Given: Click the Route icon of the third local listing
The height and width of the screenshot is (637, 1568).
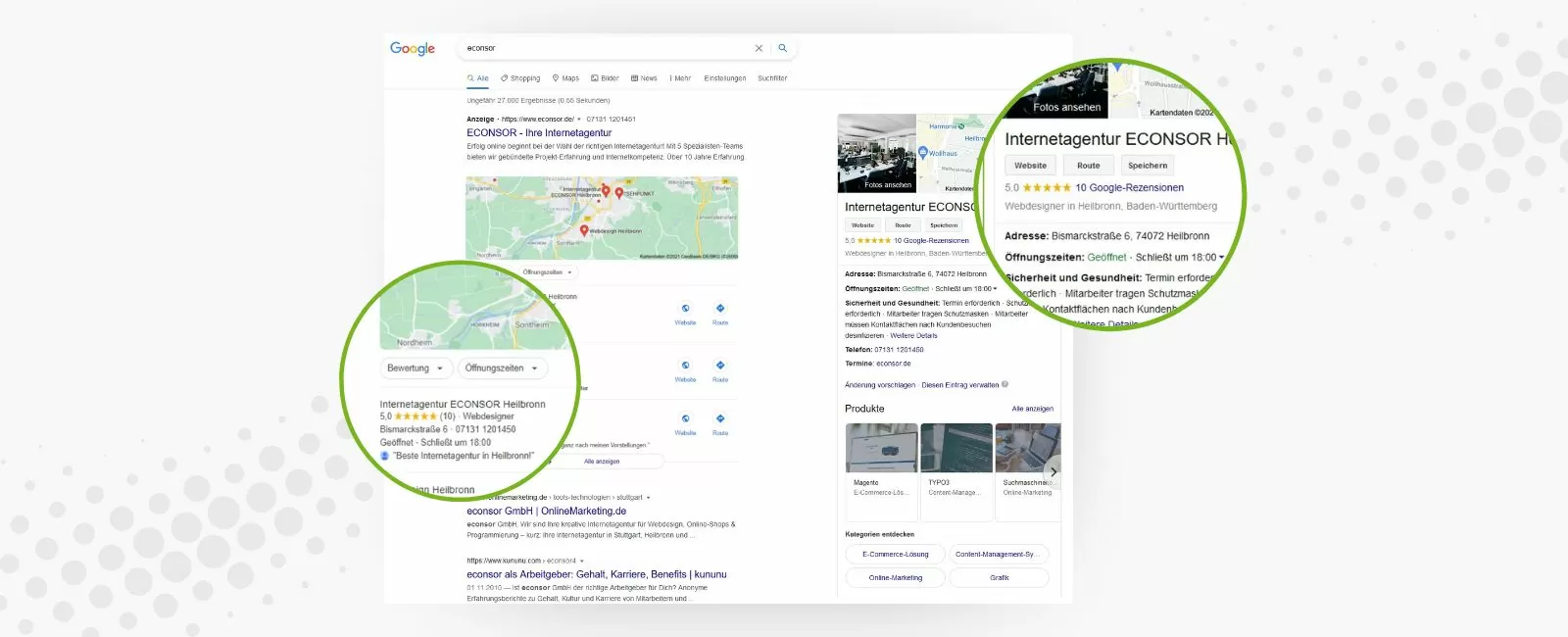Looking at the screenshot, I should point(720,418).
